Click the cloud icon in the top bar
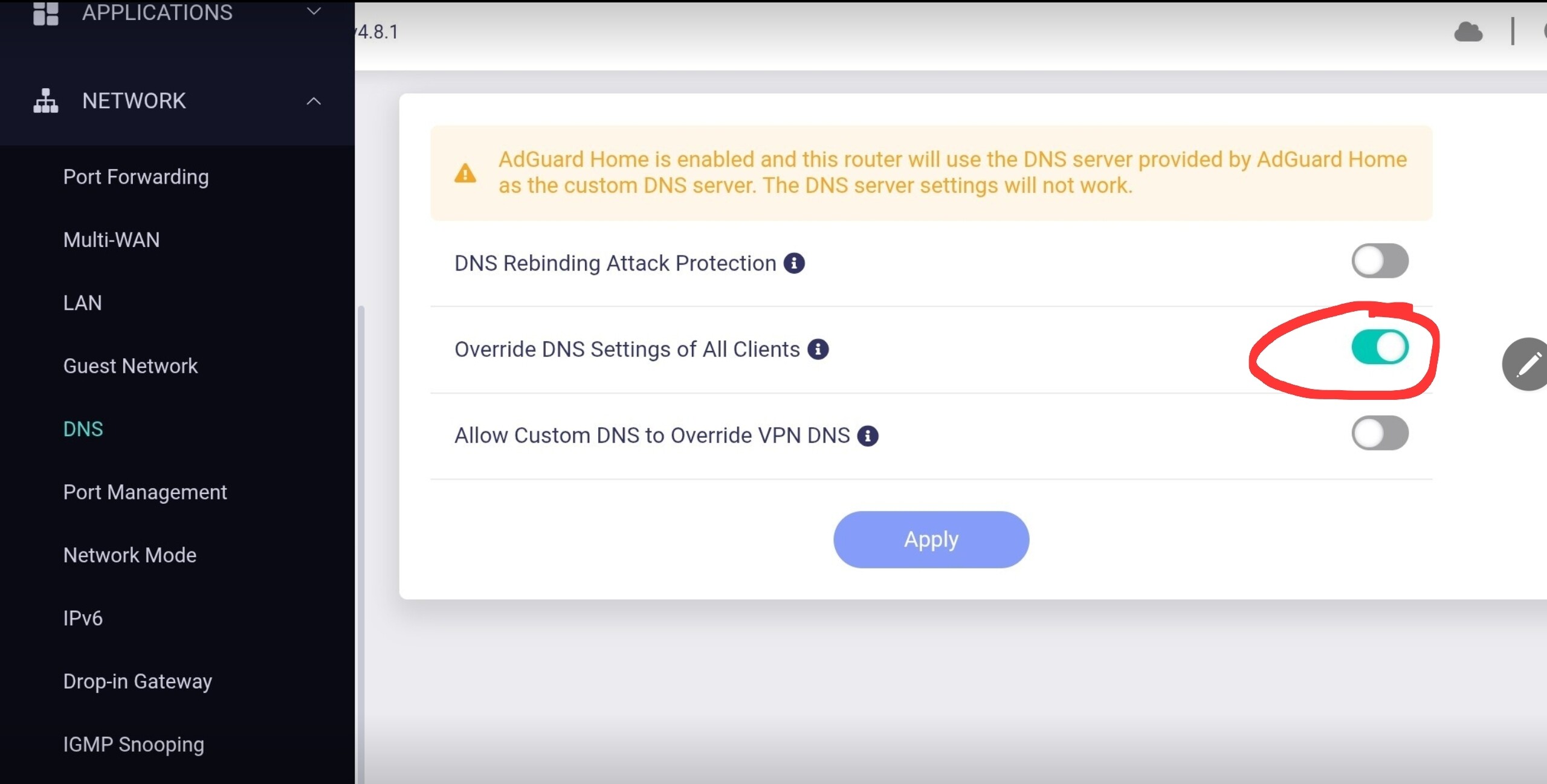This screenshot has width=1547, height=784. coord(1467,32)
